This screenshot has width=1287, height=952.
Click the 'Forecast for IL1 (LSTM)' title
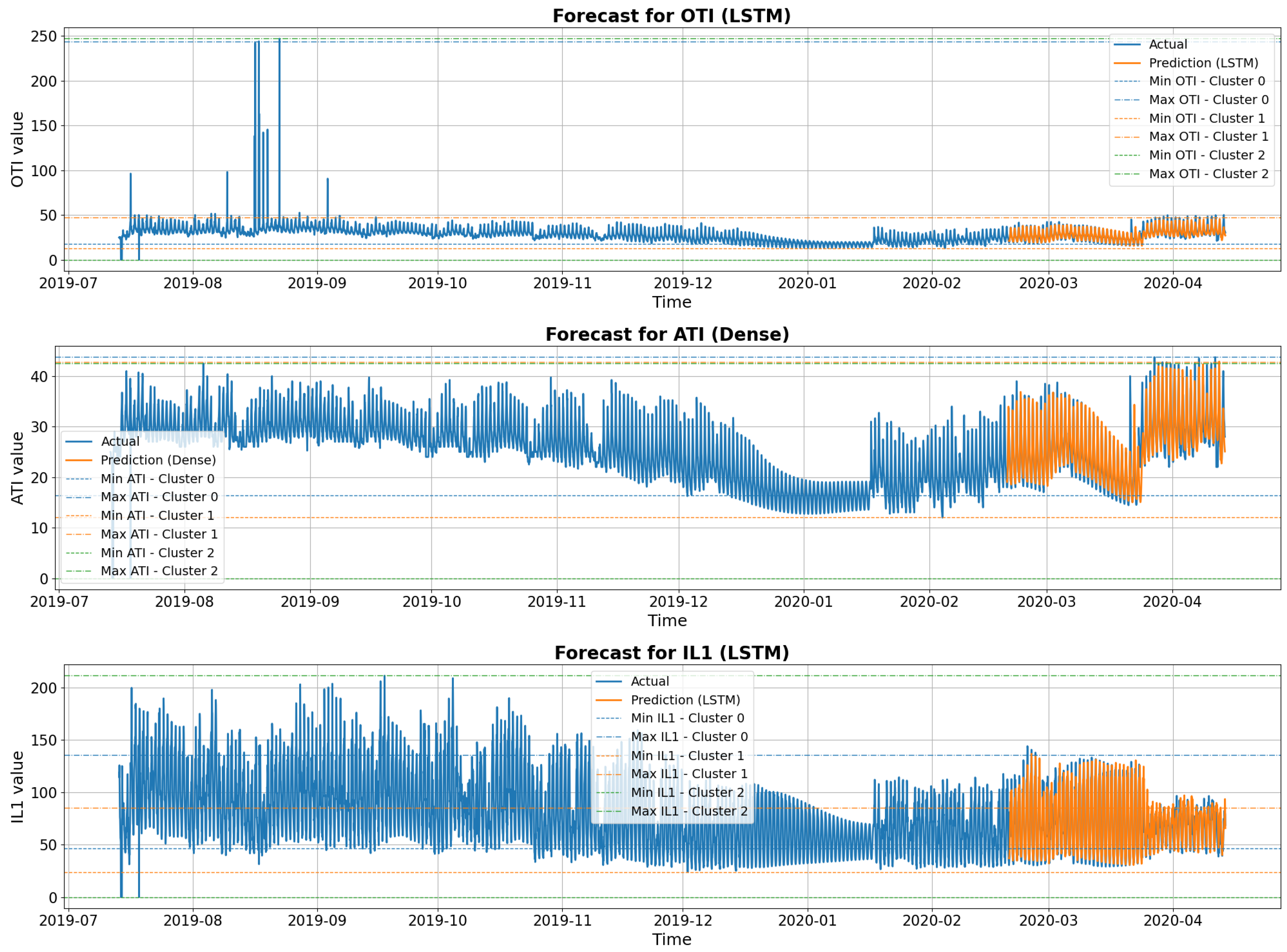click(x=671, y=653)
